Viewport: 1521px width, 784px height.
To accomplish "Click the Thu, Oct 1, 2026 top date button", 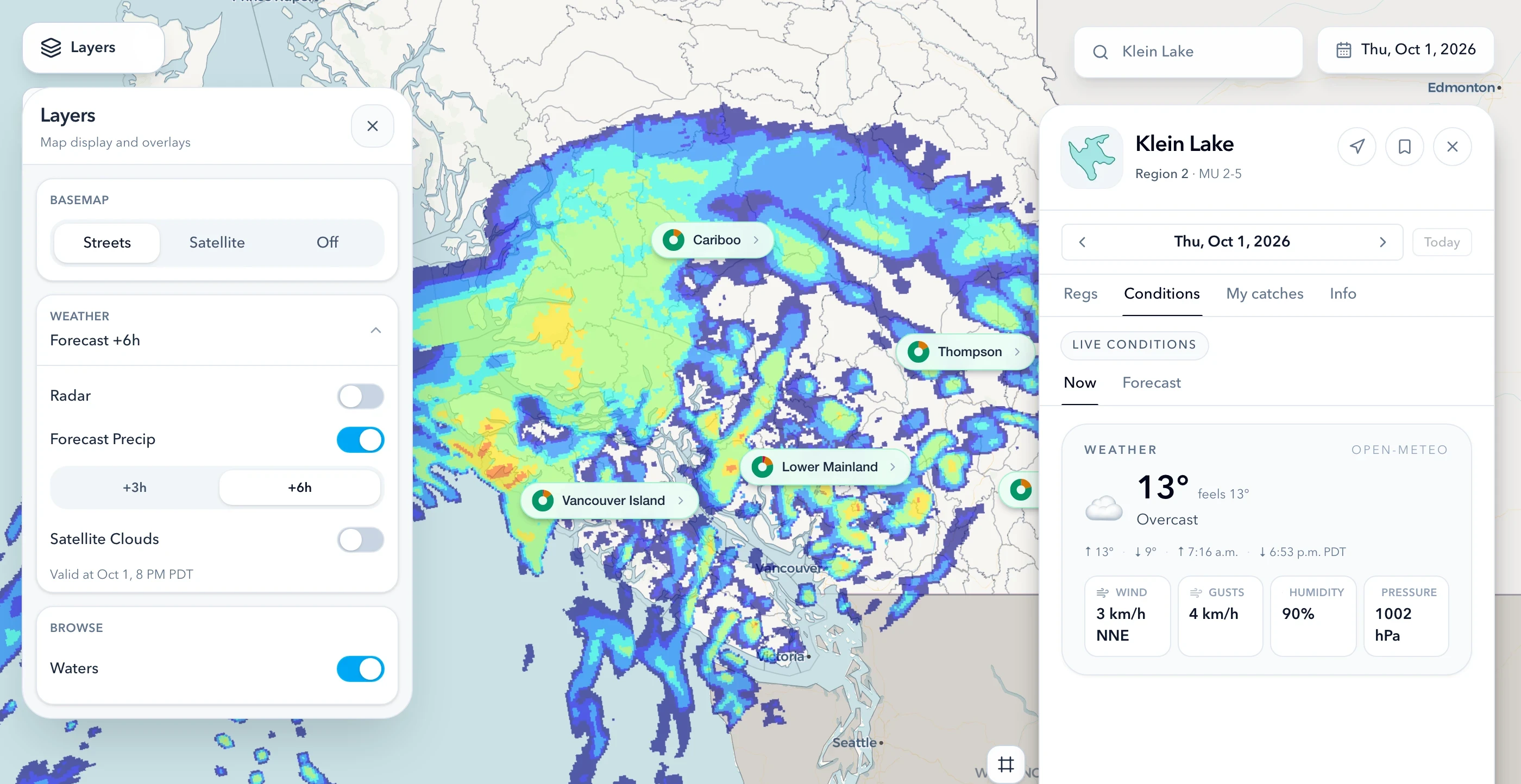I will [x=1405, y=49].
